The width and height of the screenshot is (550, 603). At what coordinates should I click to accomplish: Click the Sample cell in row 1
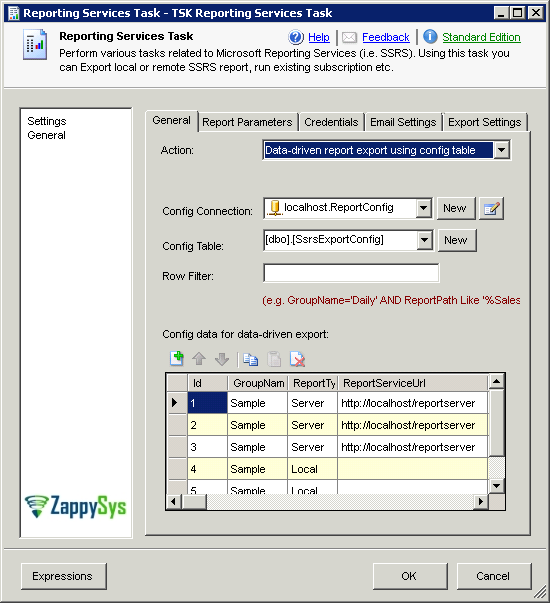click(x=257, y=403)
